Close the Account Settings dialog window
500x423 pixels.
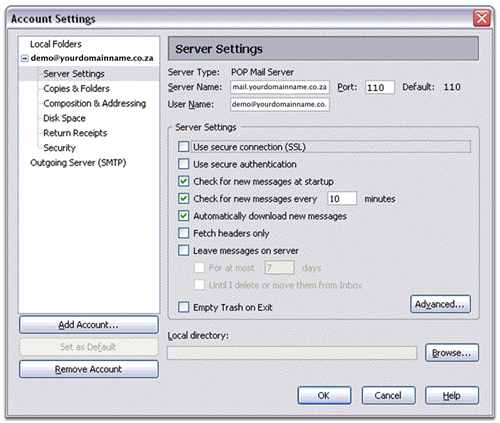click(x=482, y=18)
